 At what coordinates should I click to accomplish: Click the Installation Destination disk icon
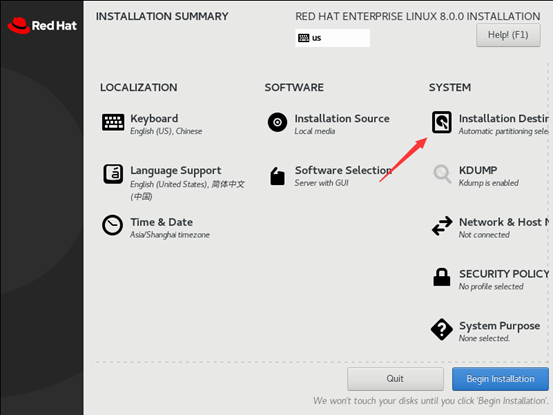tap(442, 122)
